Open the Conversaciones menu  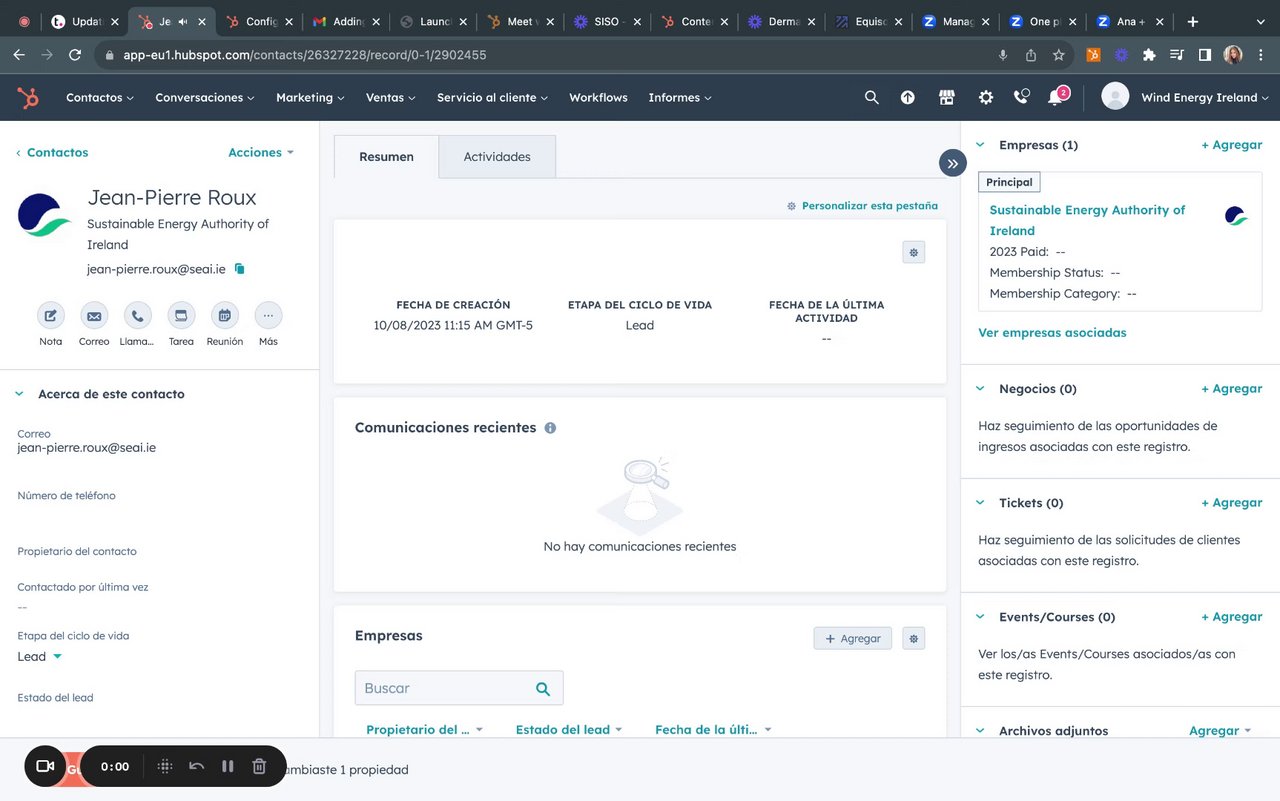(x=205, y=97)
